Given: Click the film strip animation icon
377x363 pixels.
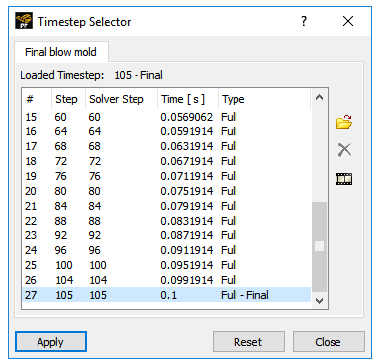Looking at the screenshot, I should 344,179.
